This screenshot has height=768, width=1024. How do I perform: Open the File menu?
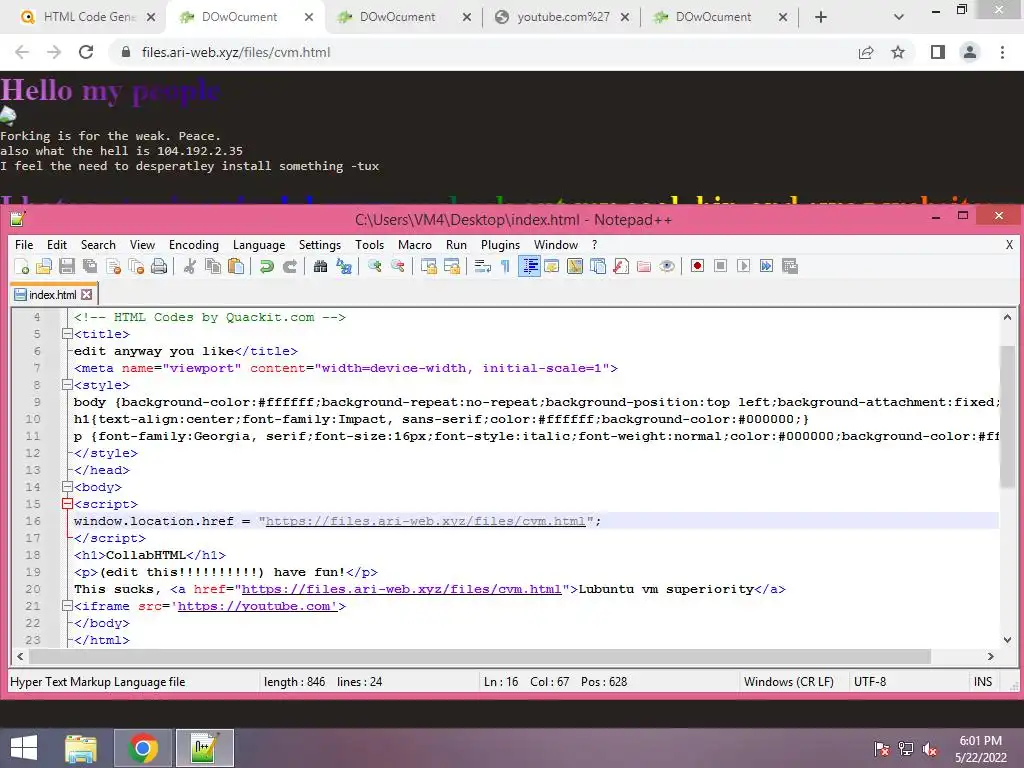tap(24, 245)
